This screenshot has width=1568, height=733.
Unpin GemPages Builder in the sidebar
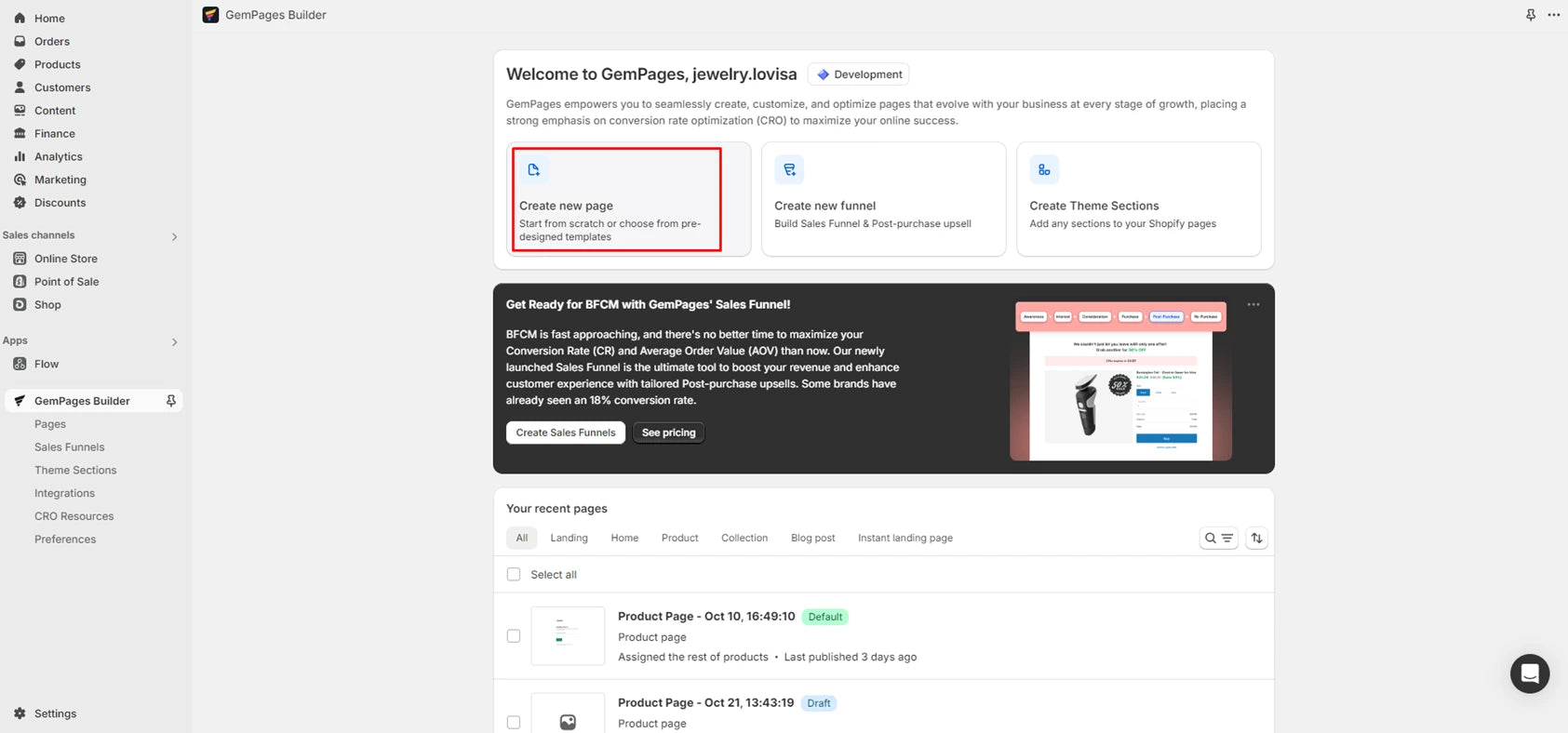pos(171,401)
